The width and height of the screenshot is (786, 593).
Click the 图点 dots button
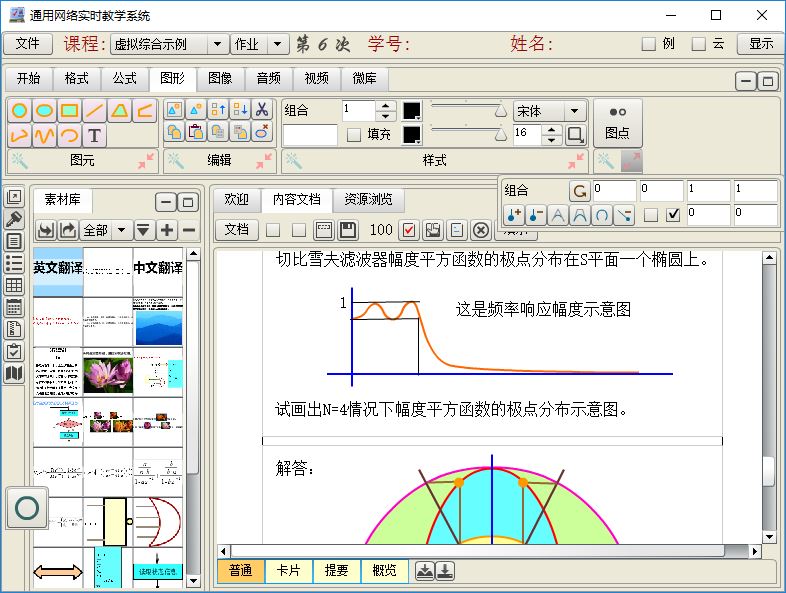coord(618,123)
